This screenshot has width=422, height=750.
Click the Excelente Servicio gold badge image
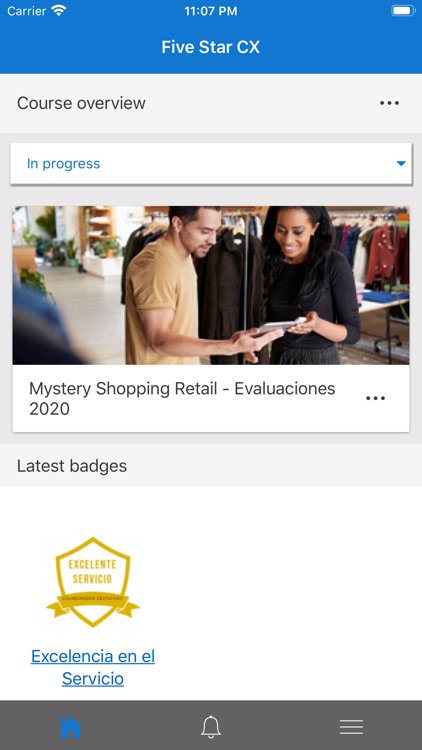pyautogui.click(x=93, y=582)
